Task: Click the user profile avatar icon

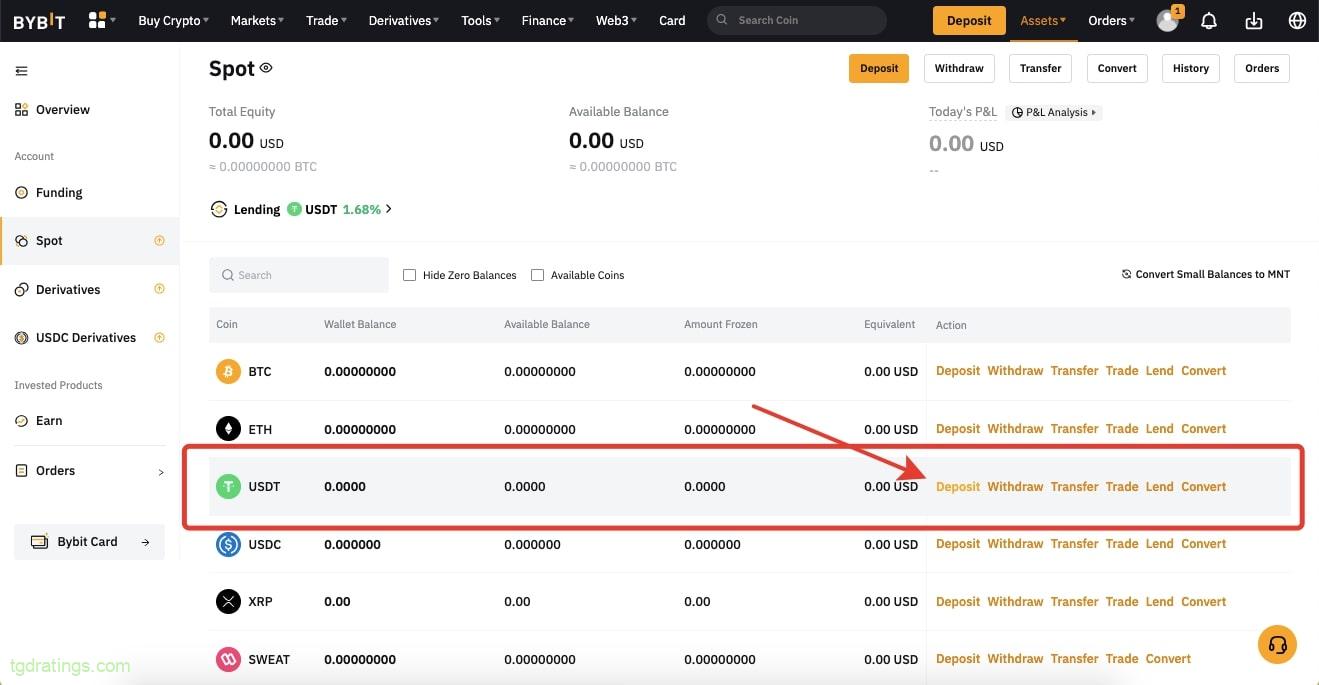Action: (1167, 20)
